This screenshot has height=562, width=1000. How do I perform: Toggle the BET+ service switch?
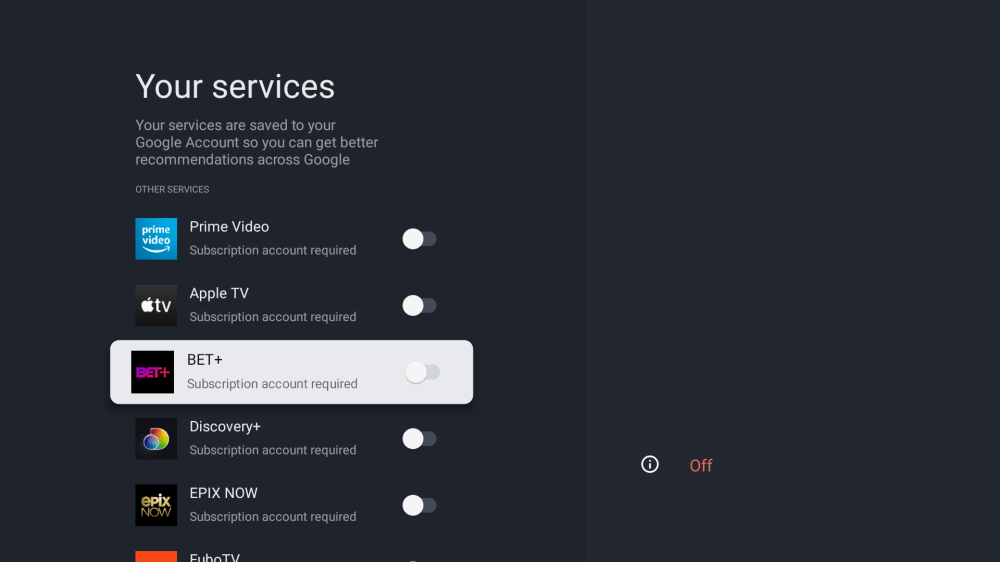click(x=421, y=372)
